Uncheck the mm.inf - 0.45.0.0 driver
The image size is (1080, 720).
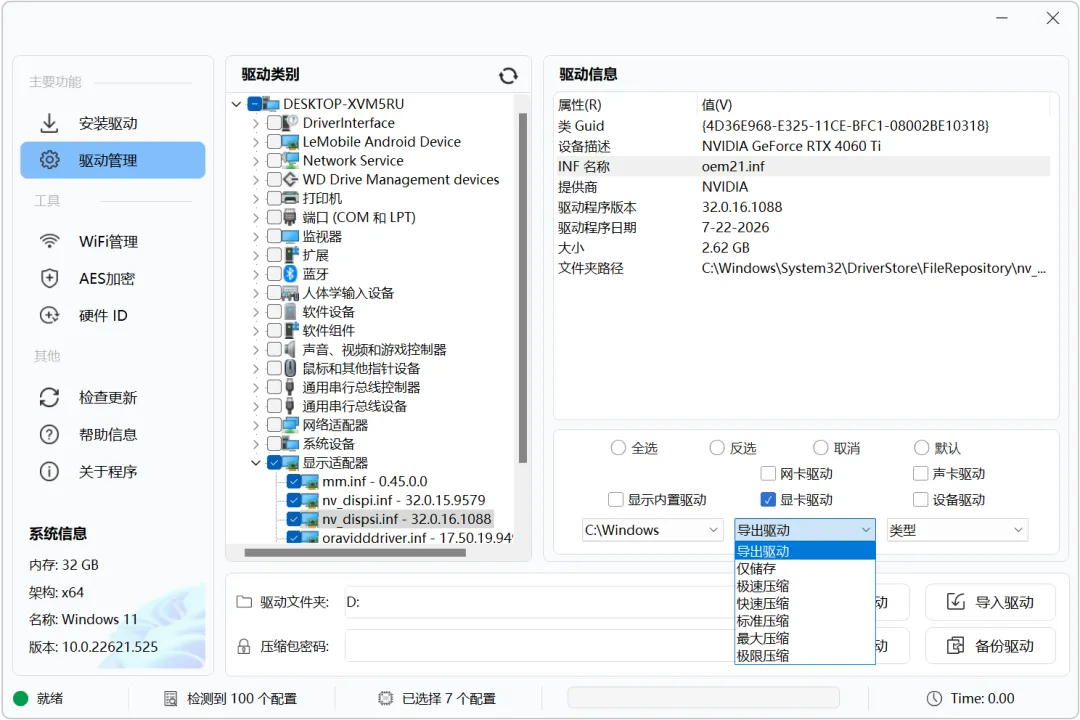tap(293, 482)
